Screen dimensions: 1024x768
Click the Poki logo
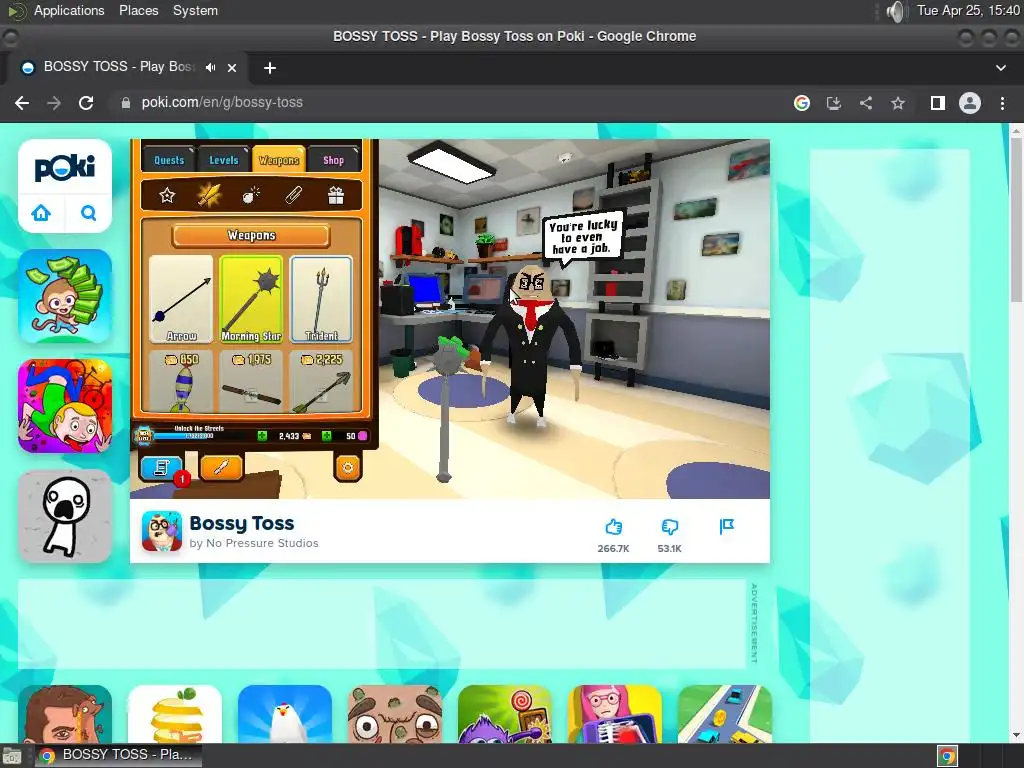65,168
